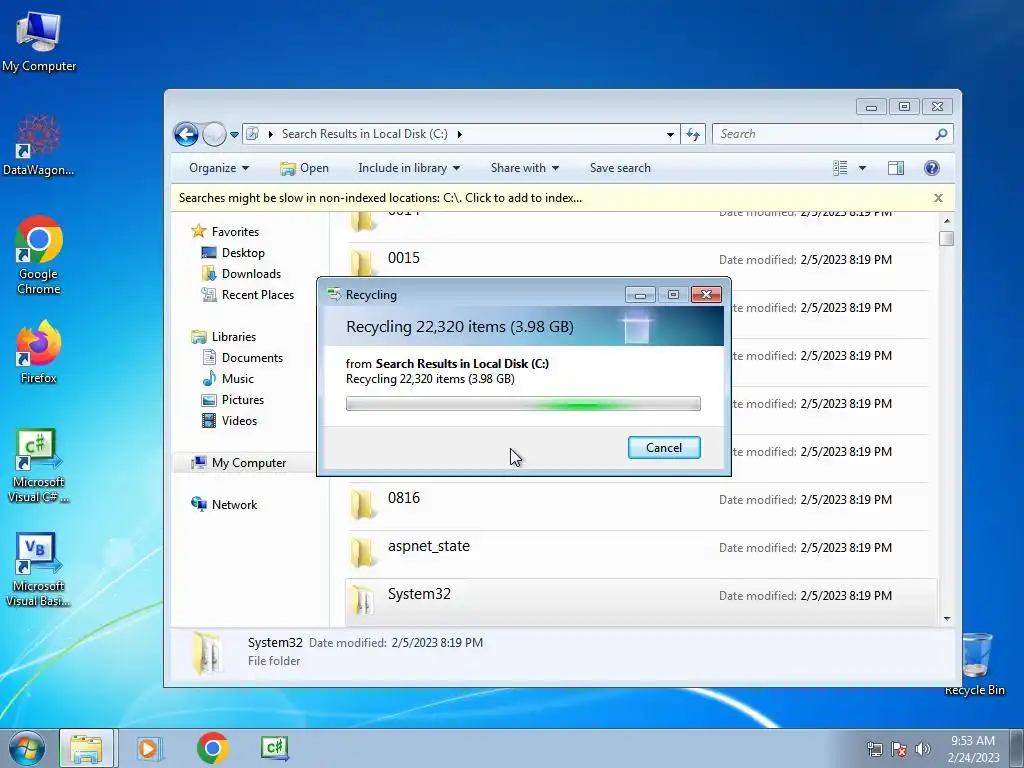Click the file list scrollbar down arrow
This screenshot has width=1024, height=768.
click(947, 618)
